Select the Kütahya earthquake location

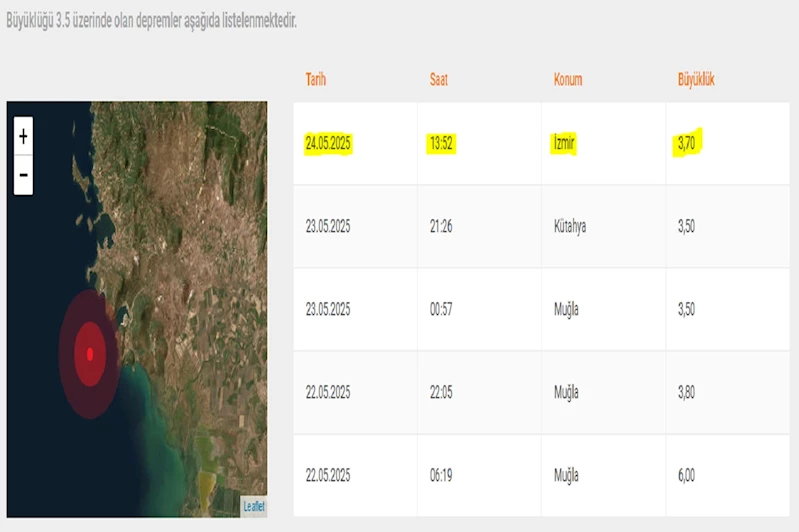tap(570, 227)
